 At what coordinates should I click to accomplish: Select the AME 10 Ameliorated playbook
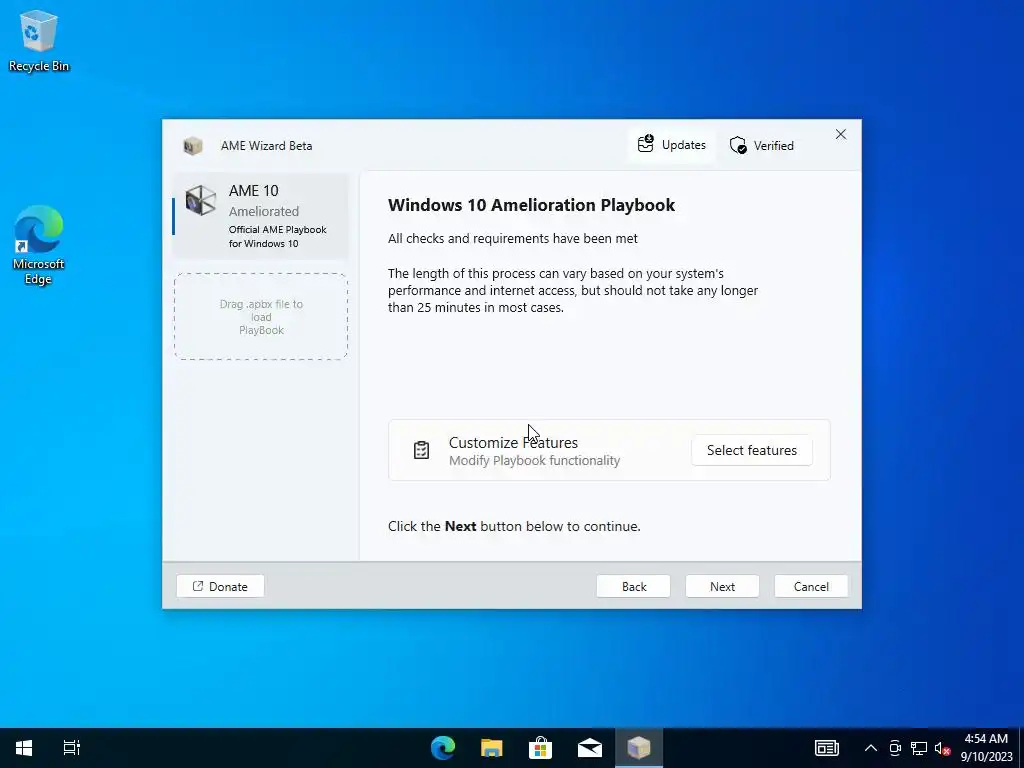tap(260, 216)
